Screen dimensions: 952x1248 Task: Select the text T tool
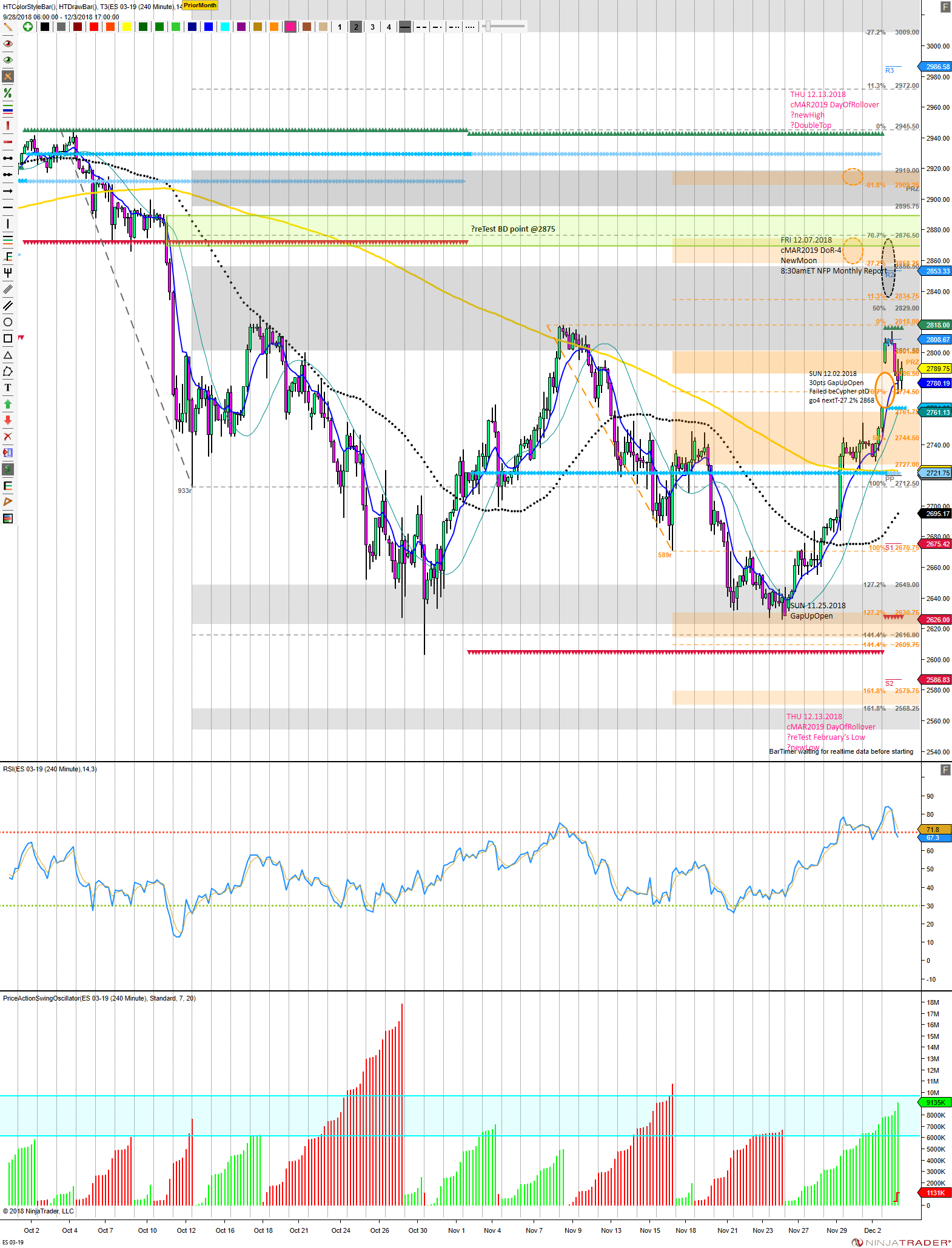pyautogui.click(x=8, y=387)
